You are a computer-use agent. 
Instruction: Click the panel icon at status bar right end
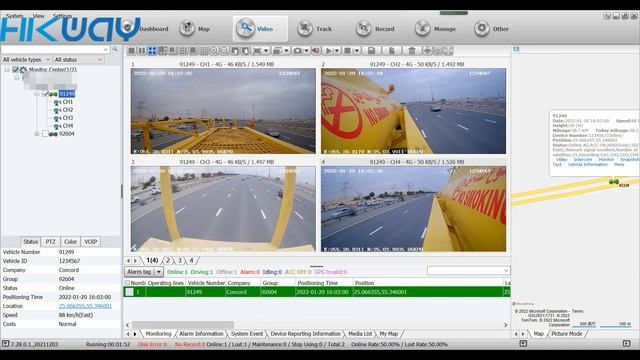click(627, 344)
